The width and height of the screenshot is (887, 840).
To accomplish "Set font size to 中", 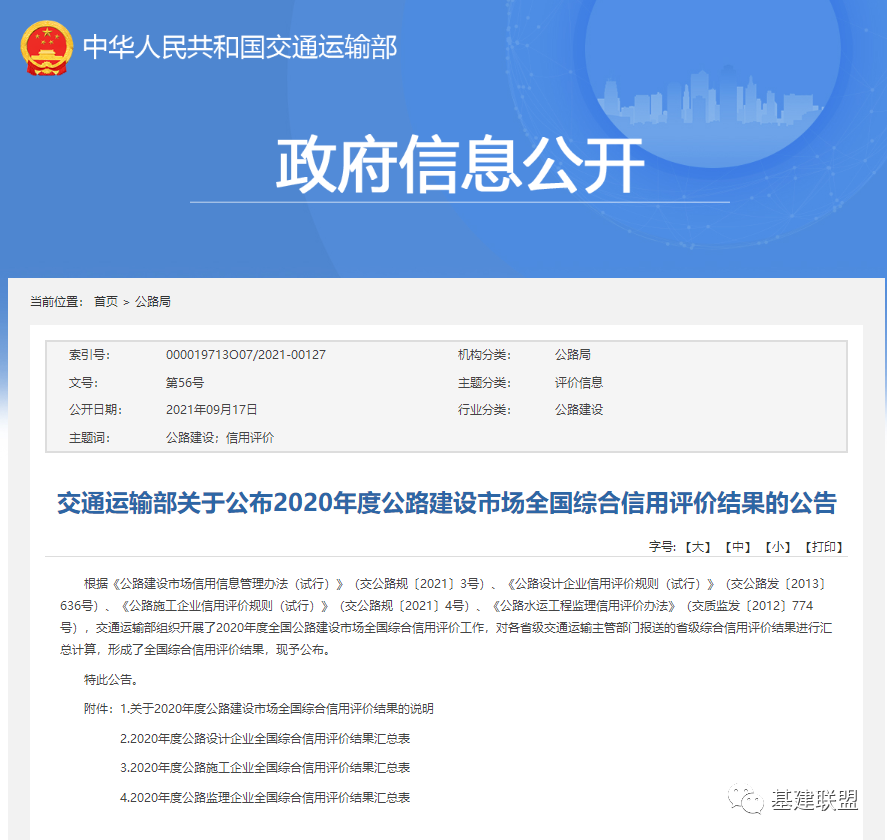I will pyautogui.click(x=737, y=547).
